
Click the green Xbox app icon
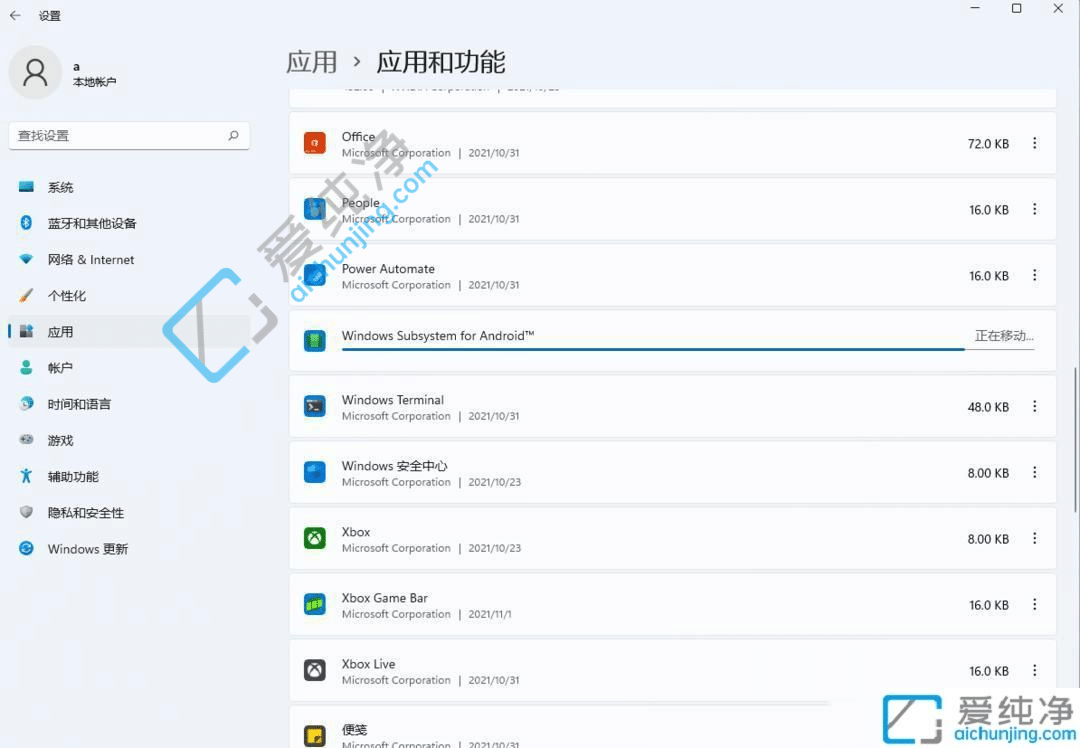click(x=315, y=539)
